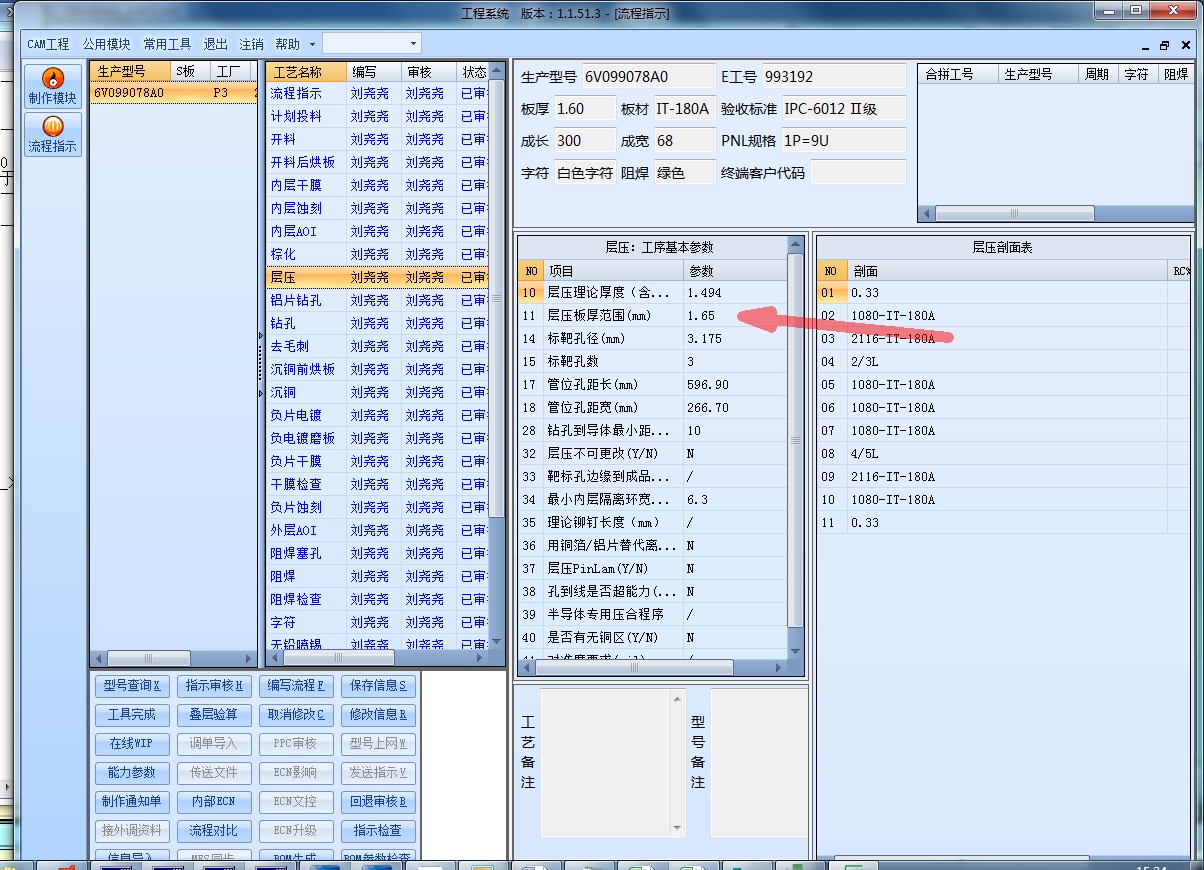Select the 流程指示 row in process list
1204x870 pixels.
[377, 93]
